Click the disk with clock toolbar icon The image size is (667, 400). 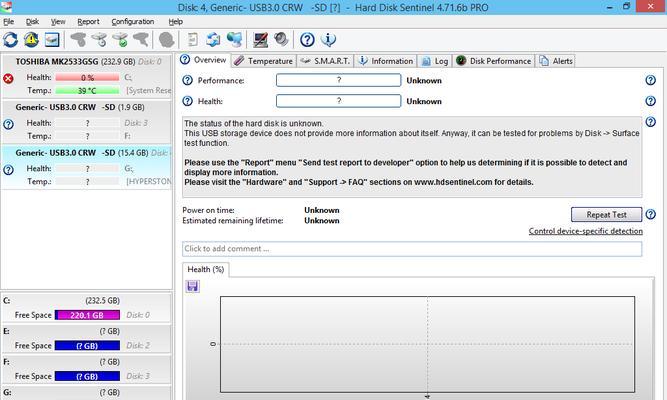coord(99,40)
